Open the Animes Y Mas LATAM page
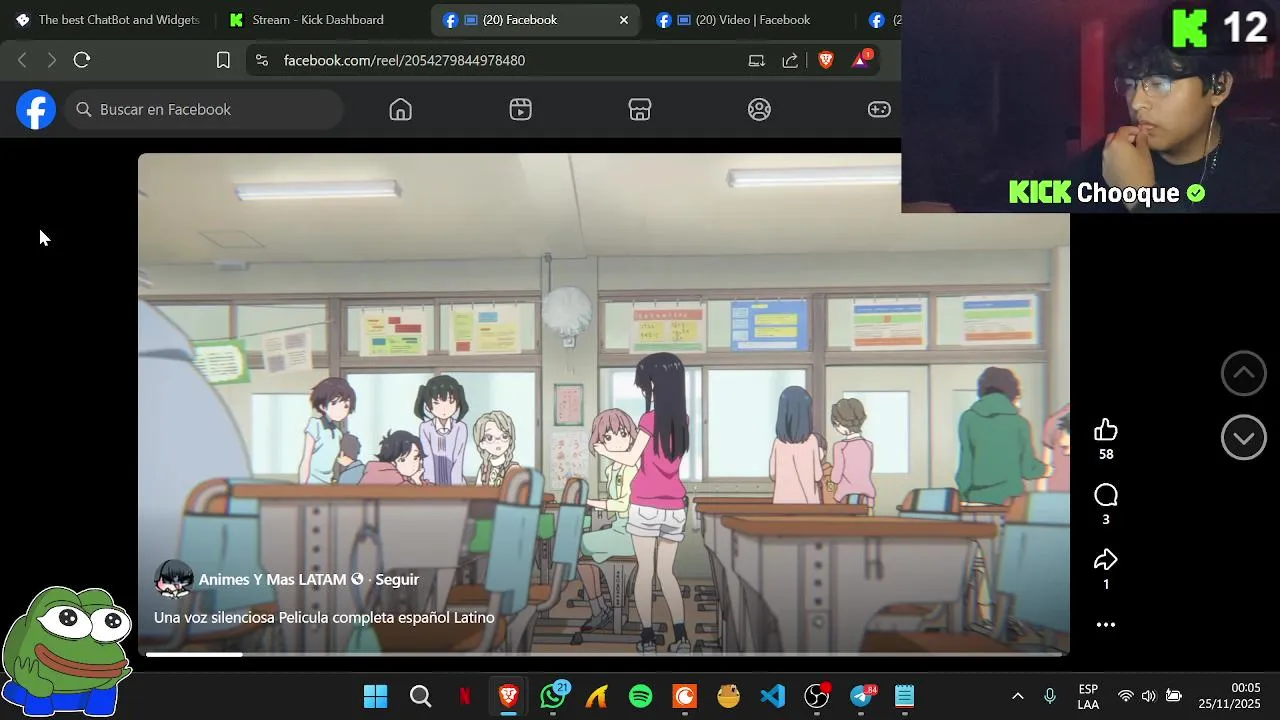Viewport: 1280px width, 720px height. tap(272, 579)
